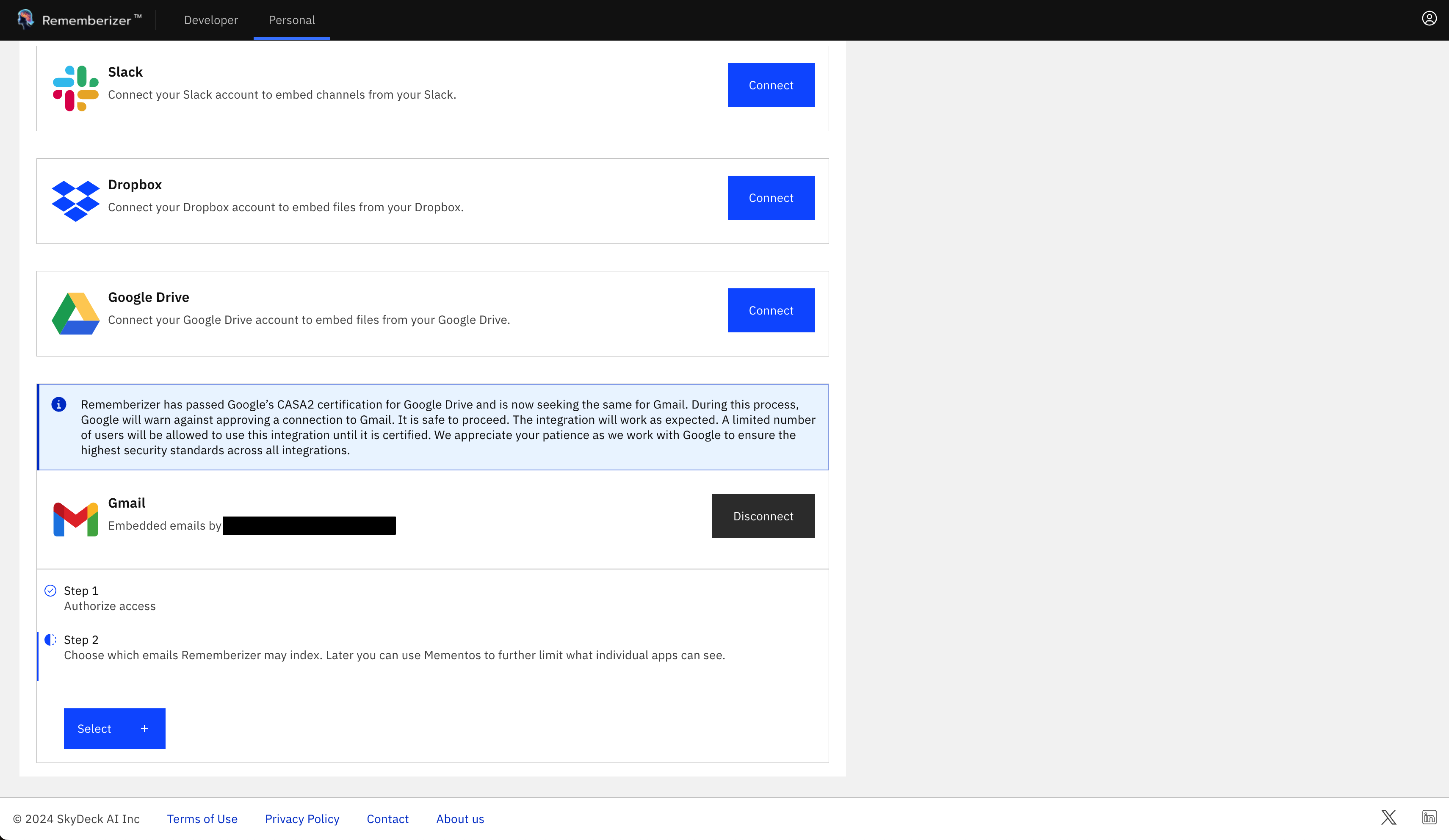Open the About us page
Screen dimensions: 1449x840
pos(459,818)
